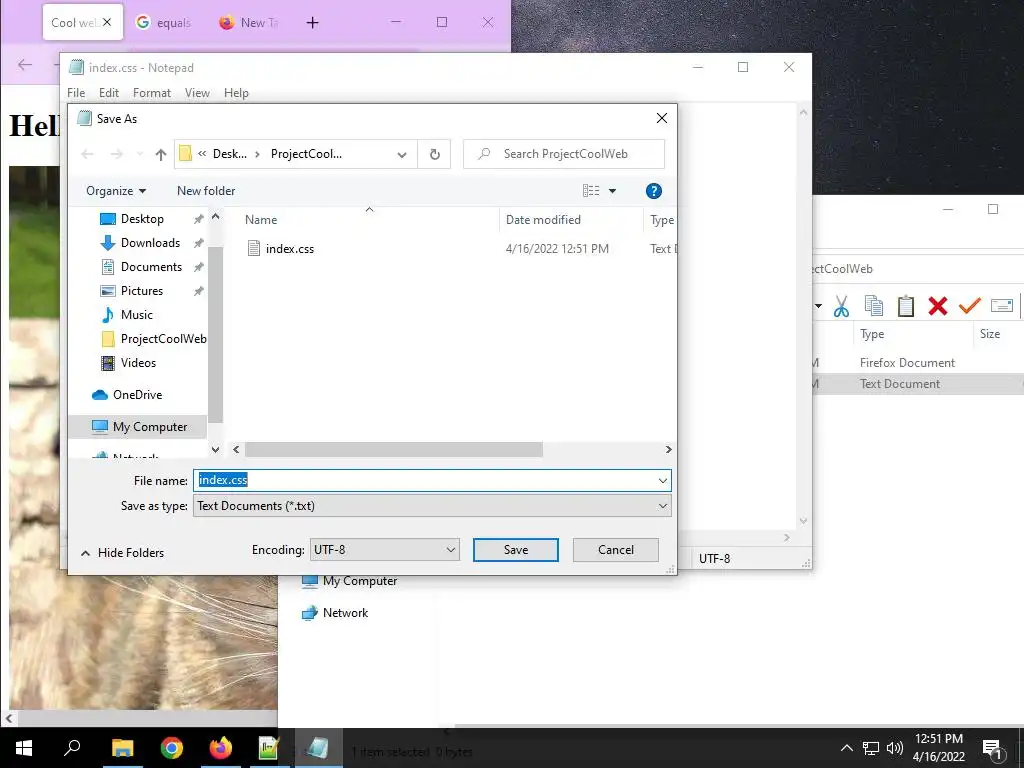Open the dialog Help question mark icon
Screen dimensions: 1024x768
pos(653,191)
